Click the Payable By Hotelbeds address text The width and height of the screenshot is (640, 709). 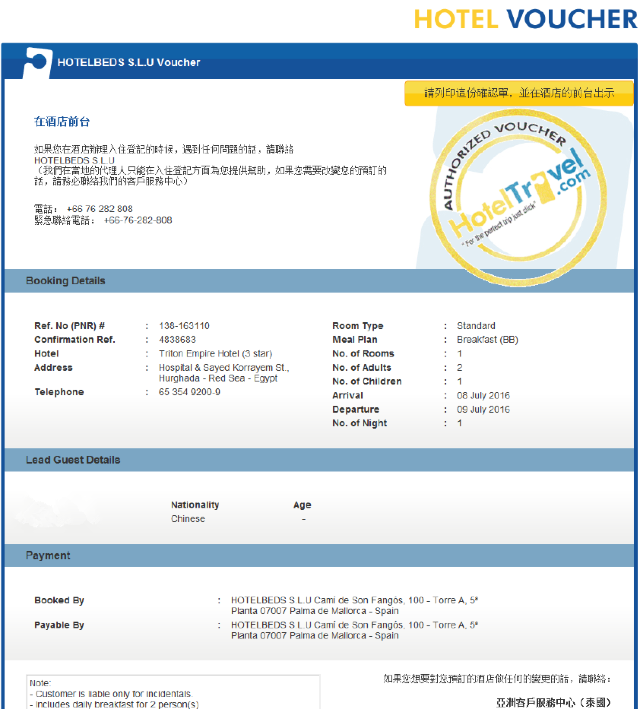[355, 630]
